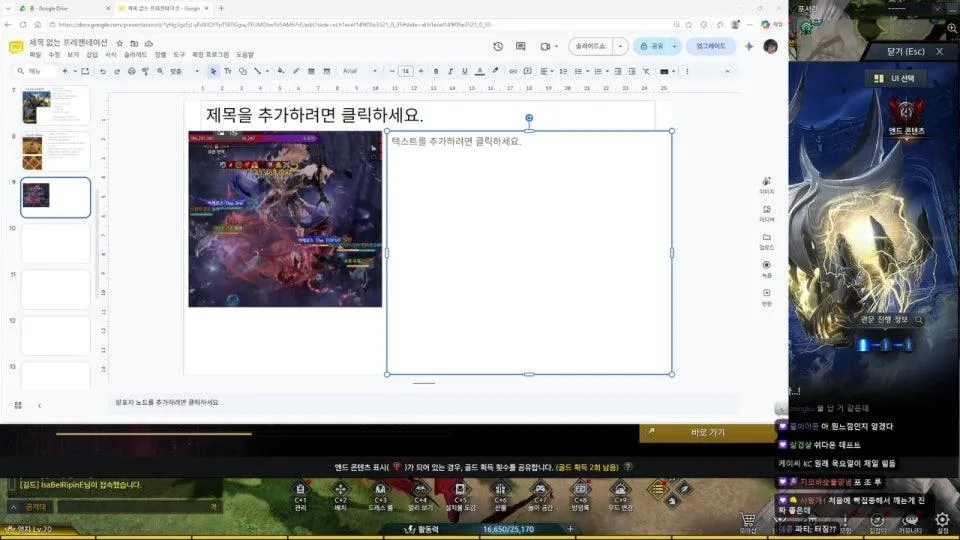Click the font size field showing 14
The width and height of the screenshot is (960, 540).
coord(405,72)
